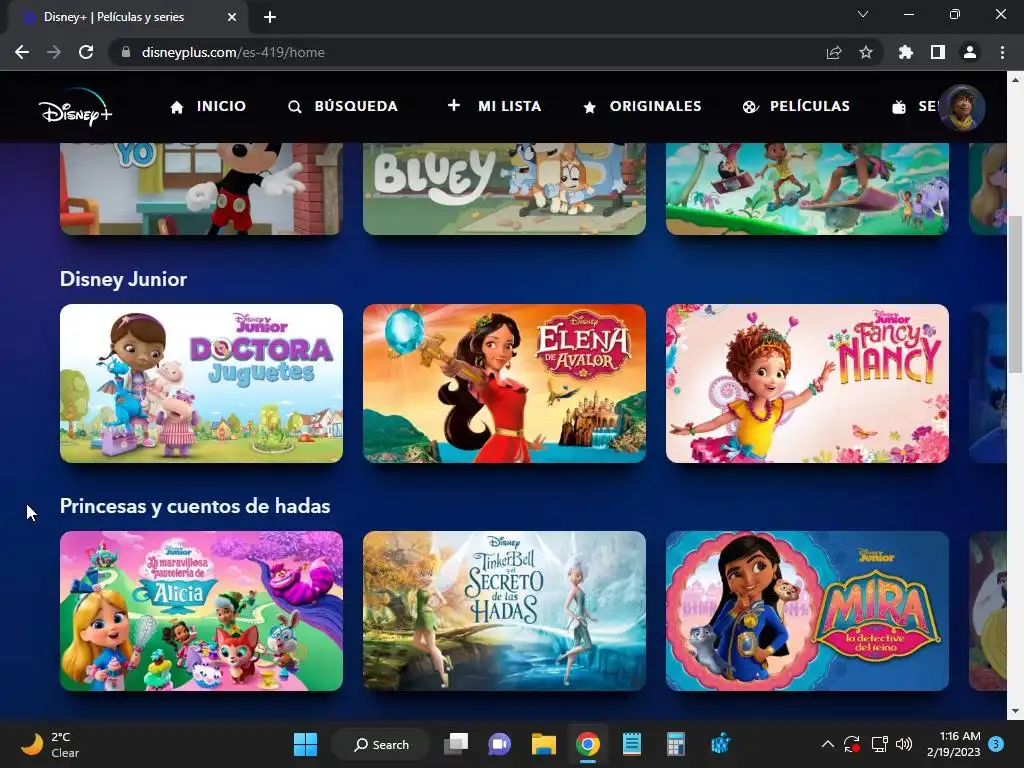View site information lock icon
1024x768 pixels.
[126, 52]
